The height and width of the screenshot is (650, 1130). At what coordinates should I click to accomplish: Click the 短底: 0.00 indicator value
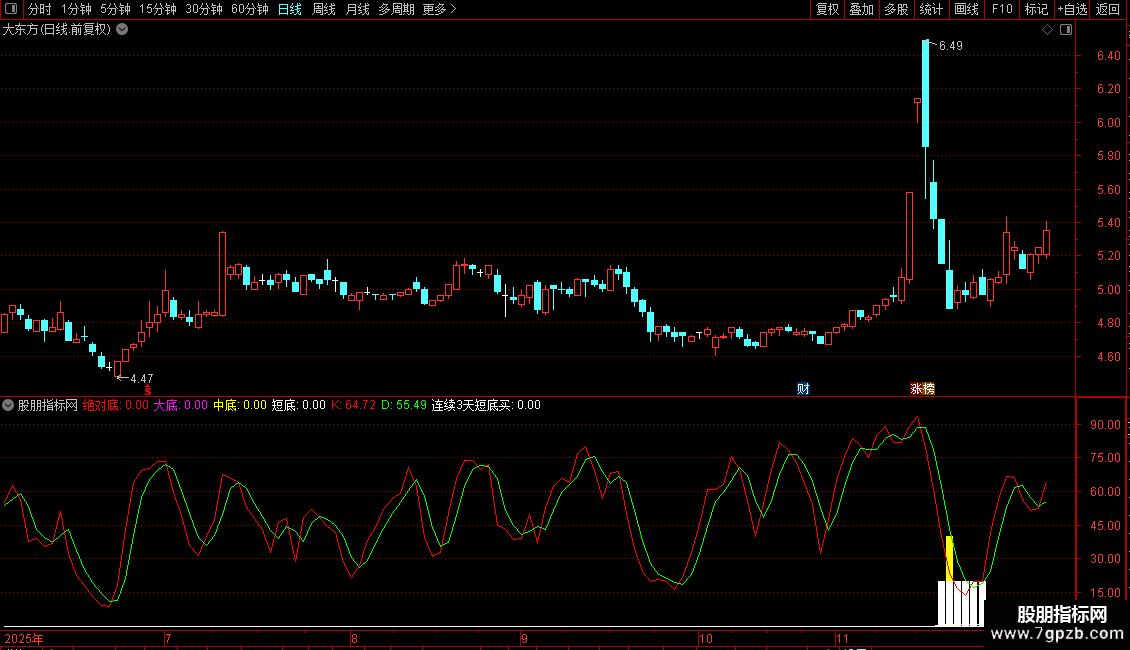point(298,405)
